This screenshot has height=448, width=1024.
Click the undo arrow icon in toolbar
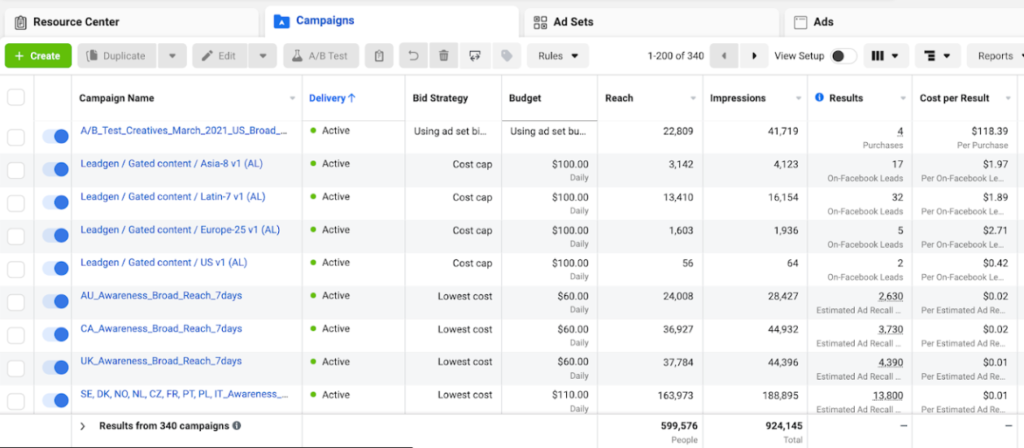point(413,56)
